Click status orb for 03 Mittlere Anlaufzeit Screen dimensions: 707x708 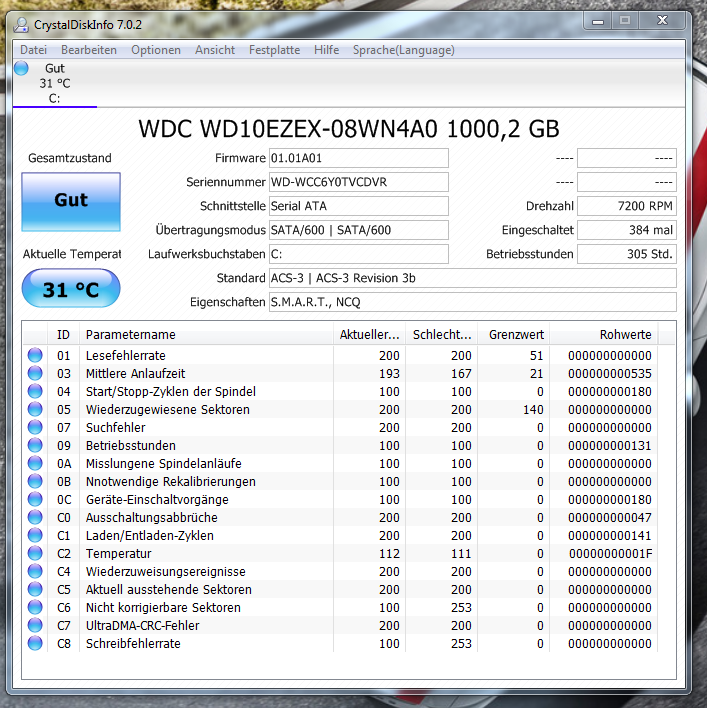coord(35,373)
